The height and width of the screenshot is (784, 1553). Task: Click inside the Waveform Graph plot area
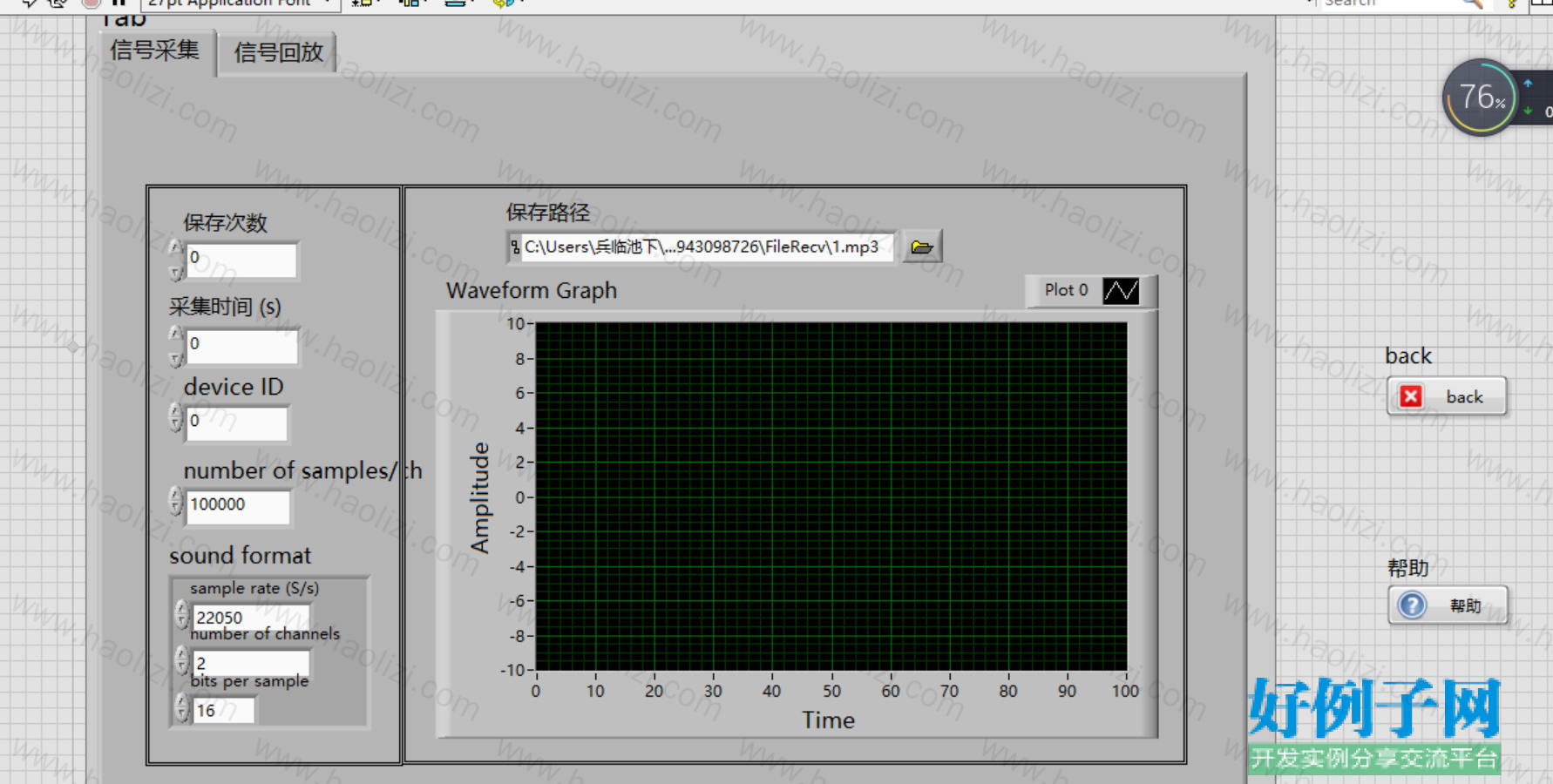pyautogui.click(x=831, y=497)
